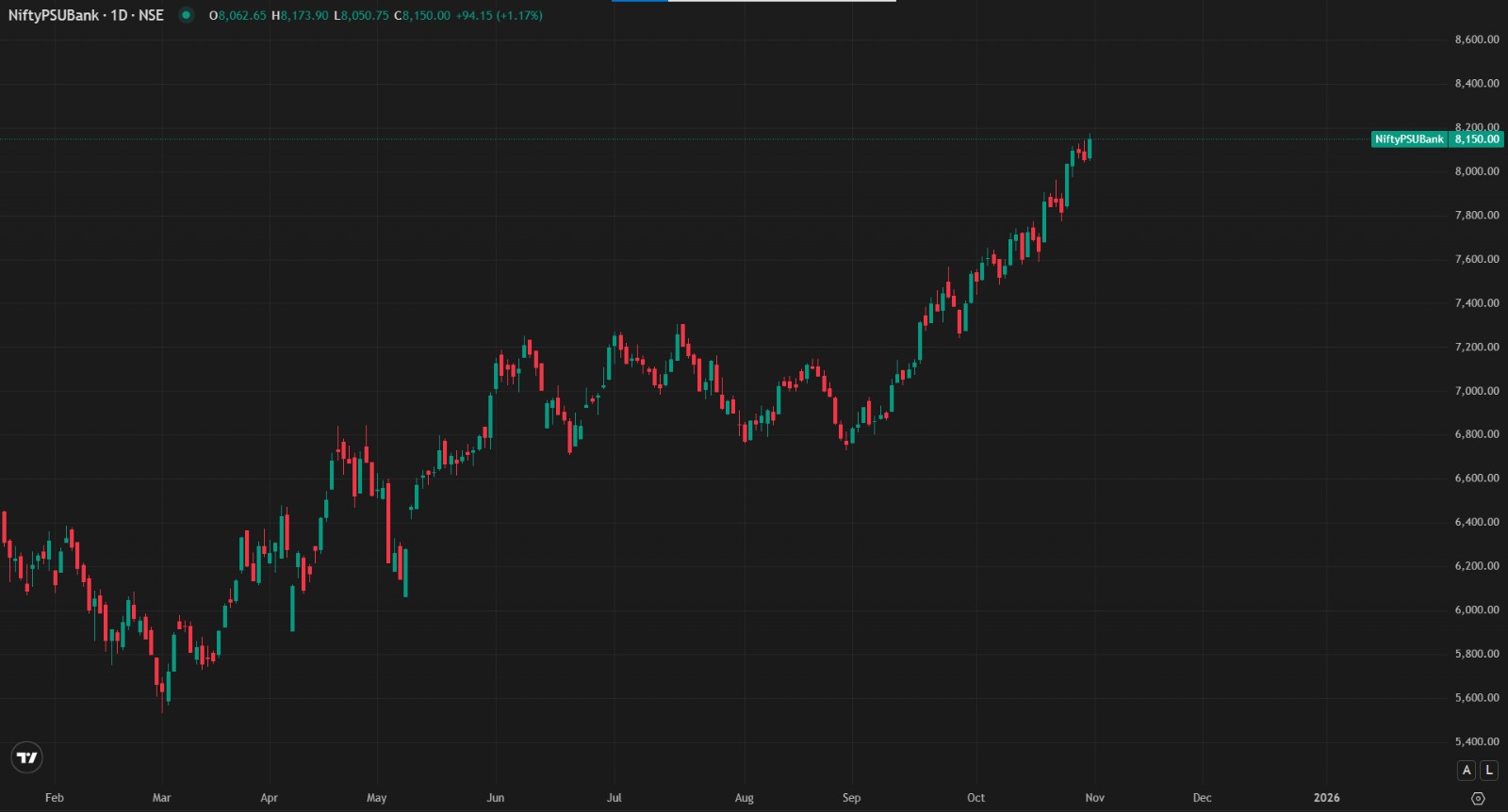Click the open value O8,062.65
The image size is (1508, 812).
(x=238, y=16)
